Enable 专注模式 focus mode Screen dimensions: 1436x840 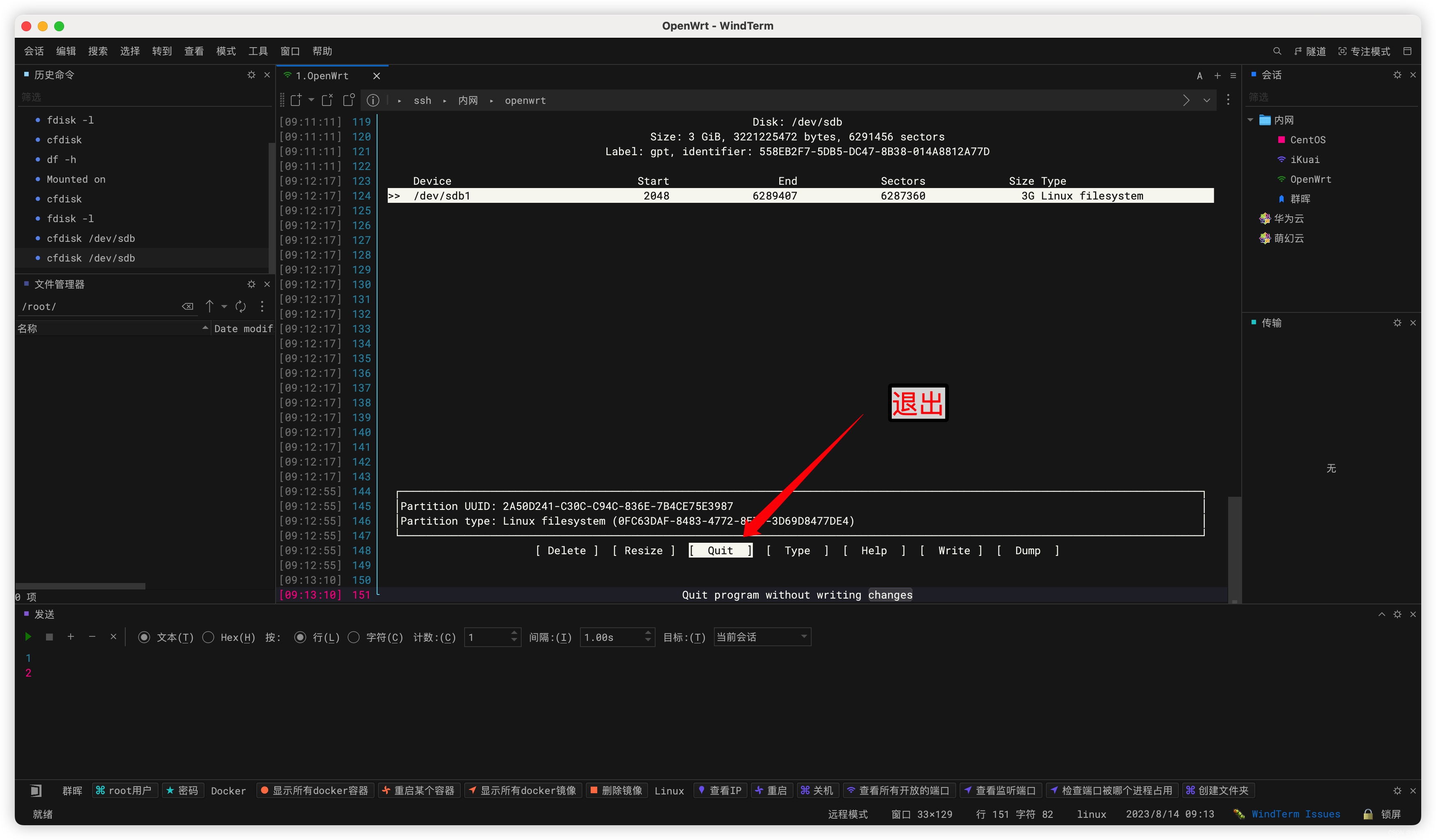click(x=1364, y=51)
